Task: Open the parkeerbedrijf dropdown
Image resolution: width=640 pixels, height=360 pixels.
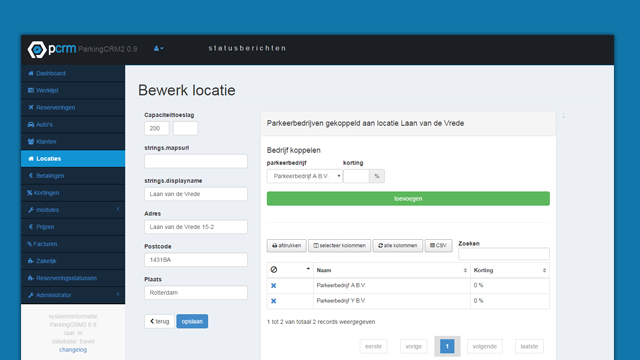Action: tap(304, 176)
